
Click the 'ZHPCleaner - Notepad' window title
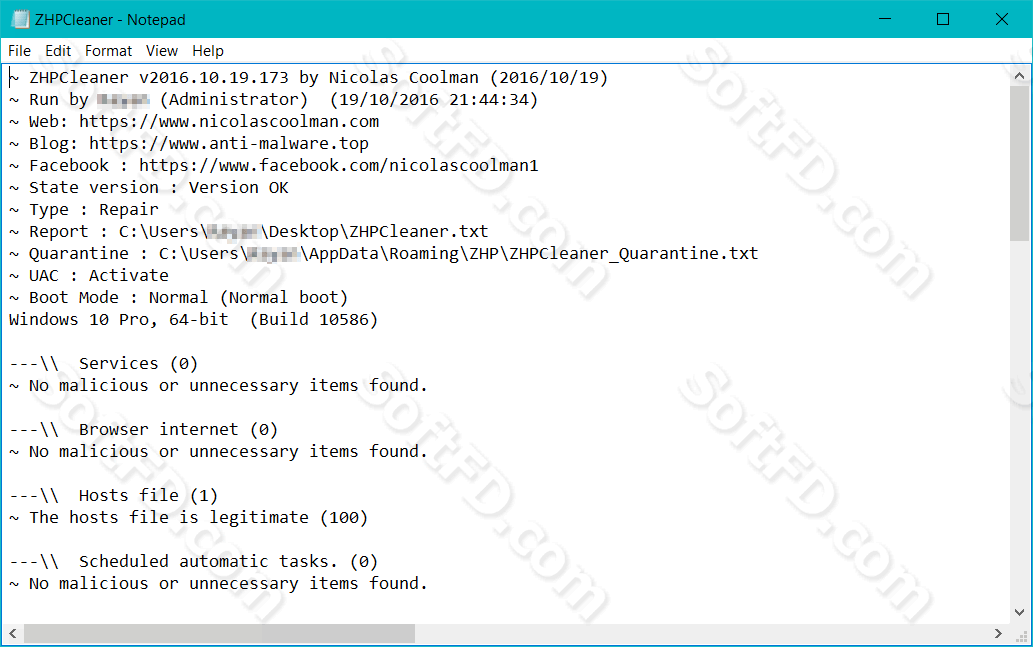pyautogui.click(x=110, y=20)
